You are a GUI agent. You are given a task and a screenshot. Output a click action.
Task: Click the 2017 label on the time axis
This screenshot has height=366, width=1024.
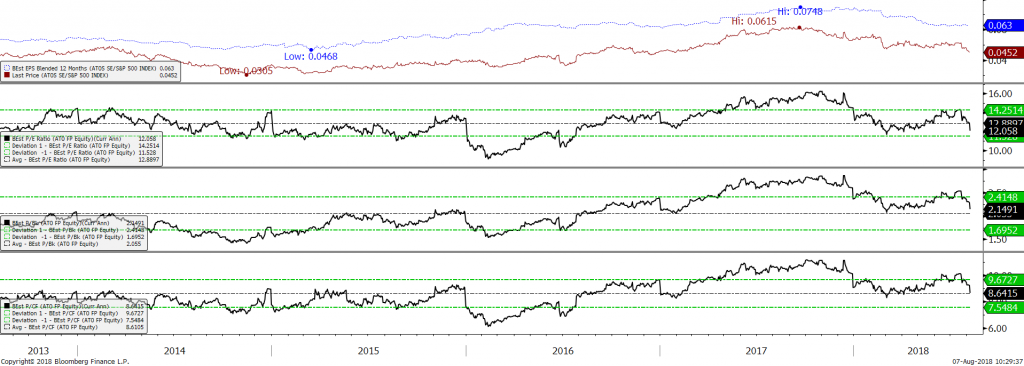click(x=756, y=351)
